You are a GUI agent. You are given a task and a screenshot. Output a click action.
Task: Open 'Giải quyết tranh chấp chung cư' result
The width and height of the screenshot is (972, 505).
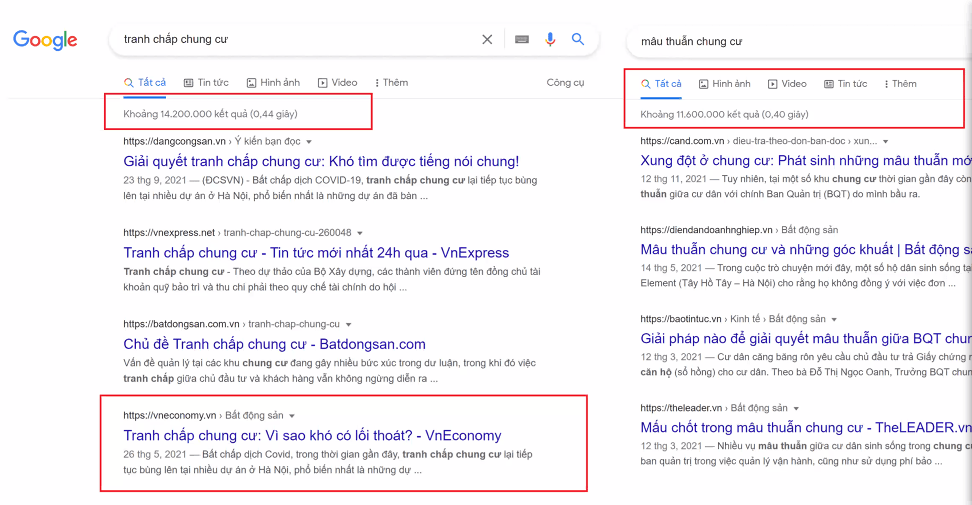321,162
